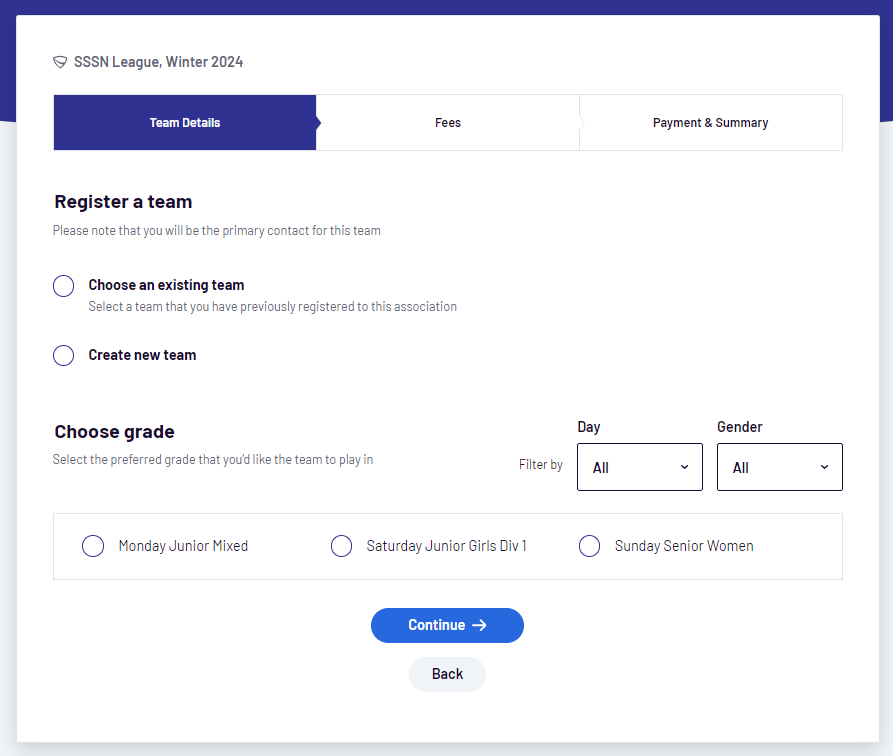Click the Filter by label

tap(540, 465)
